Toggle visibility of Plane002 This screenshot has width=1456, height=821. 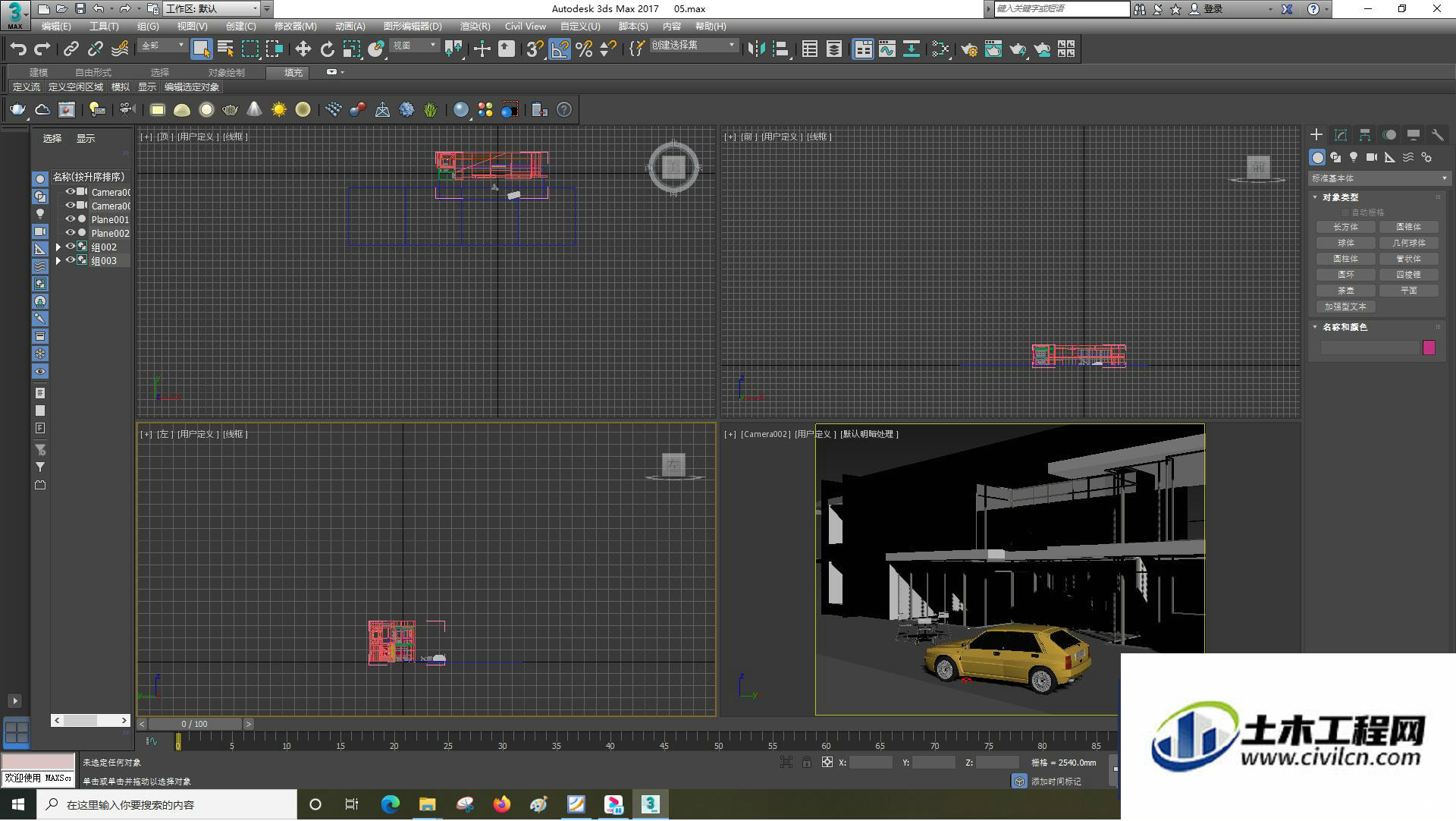coord(70,233)
